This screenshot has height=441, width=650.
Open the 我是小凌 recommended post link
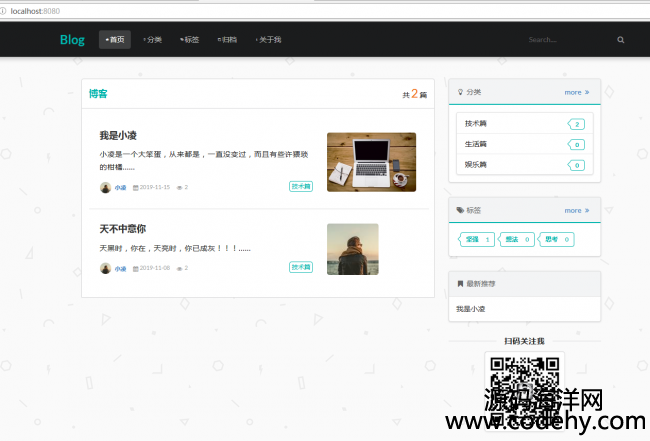(x=470, y=309)
